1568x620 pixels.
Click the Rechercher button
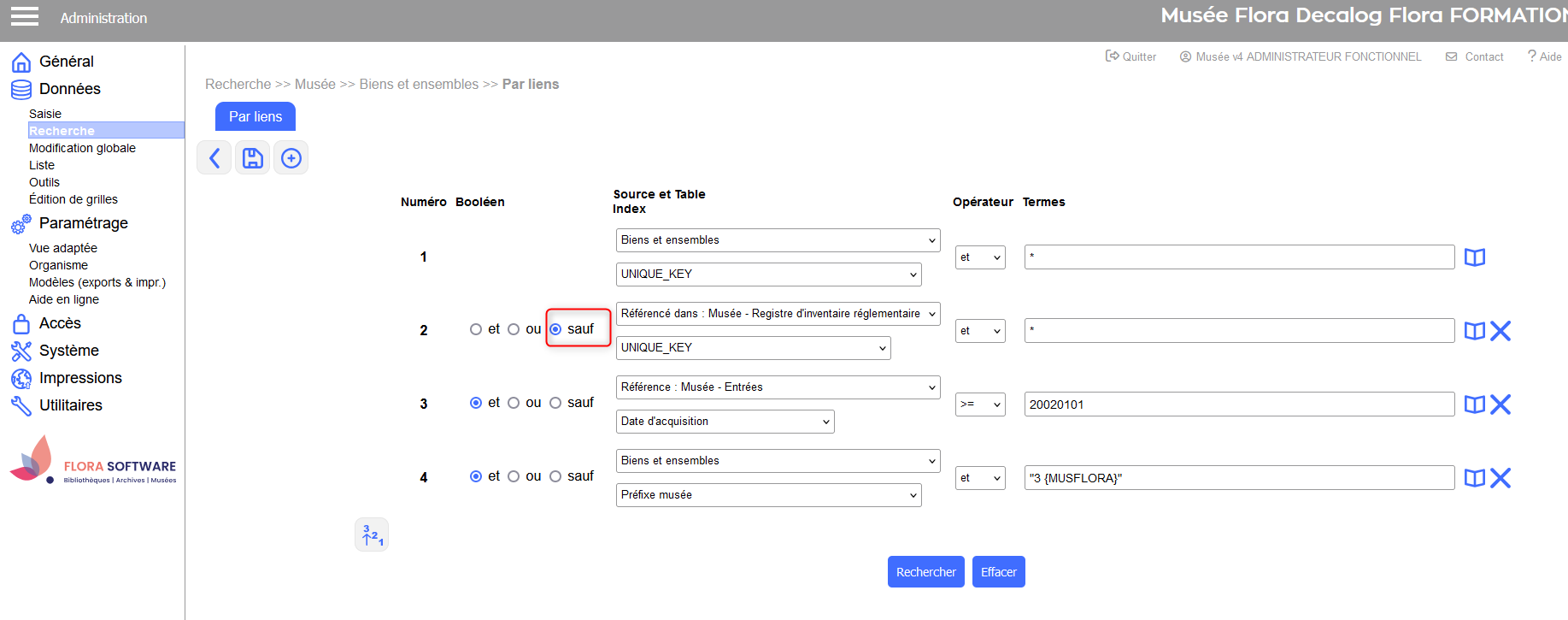(925, 572)
